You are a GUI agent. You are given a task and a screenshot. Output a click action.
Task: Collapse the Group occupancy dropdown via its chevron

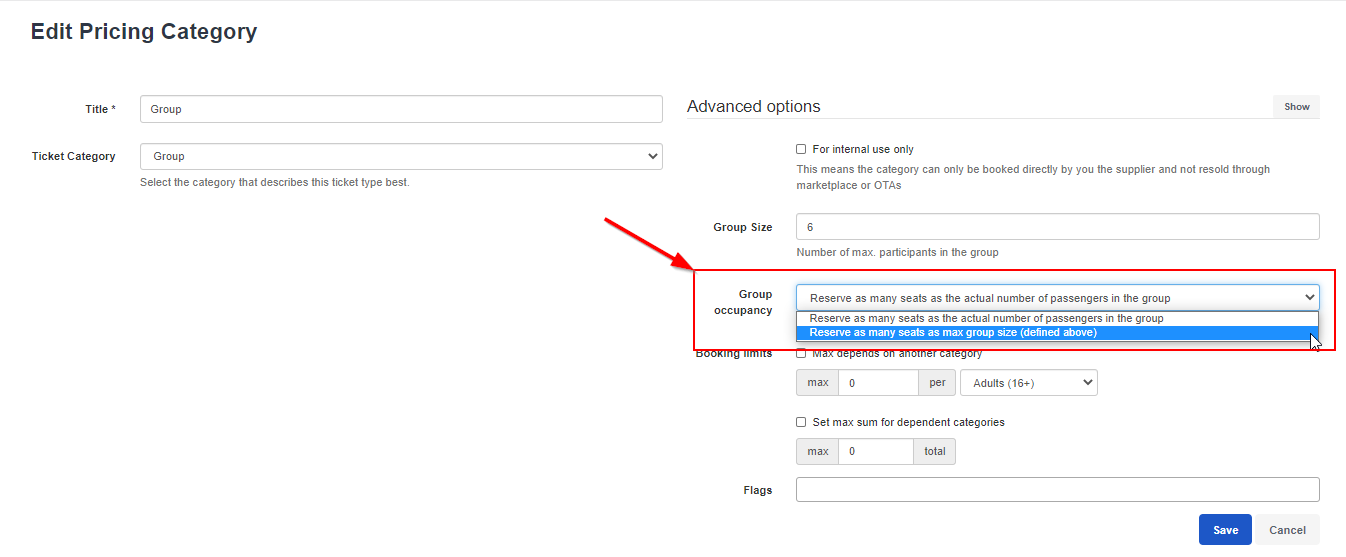point(1309,298)
